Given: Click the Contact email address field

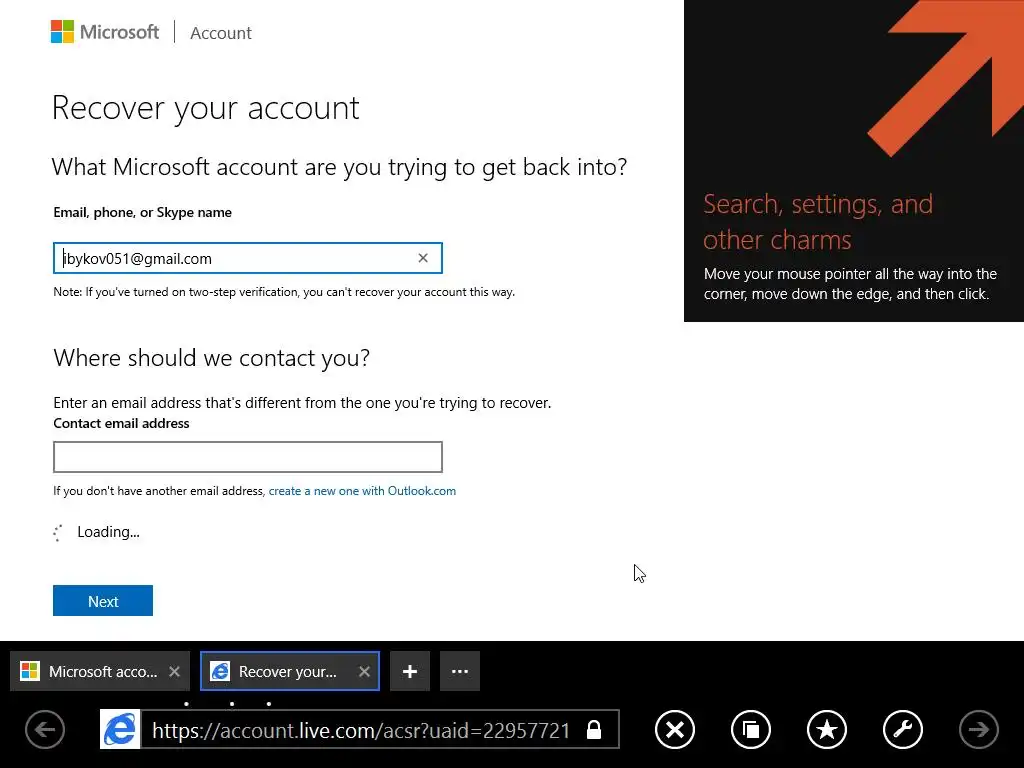Looking at the screenshot, I should (248, 457).
